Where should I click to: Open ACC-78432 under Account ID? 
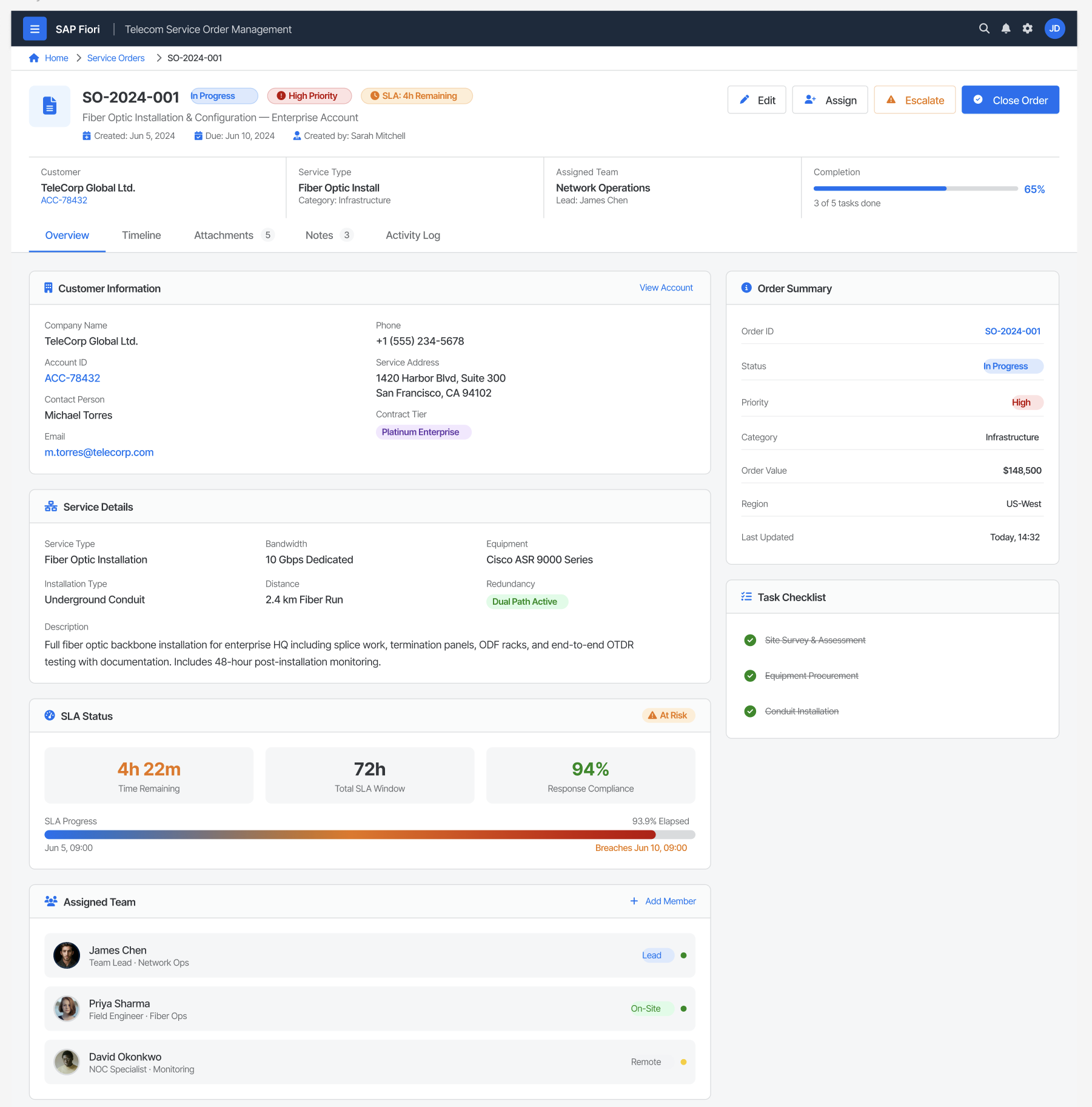73,378
